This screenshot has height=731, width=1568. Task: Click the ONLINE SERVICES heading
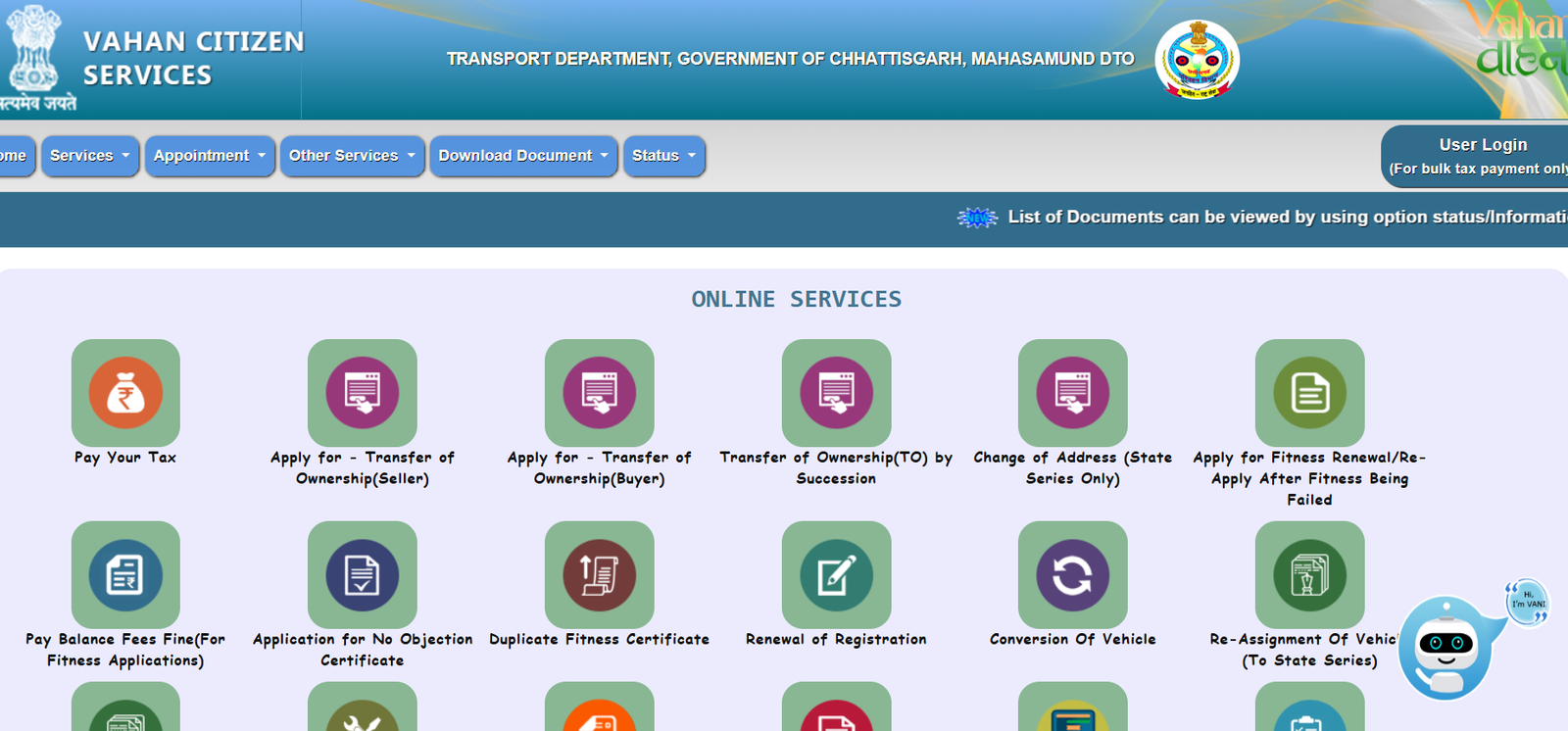pyautogui.click(x=797, y=299)
